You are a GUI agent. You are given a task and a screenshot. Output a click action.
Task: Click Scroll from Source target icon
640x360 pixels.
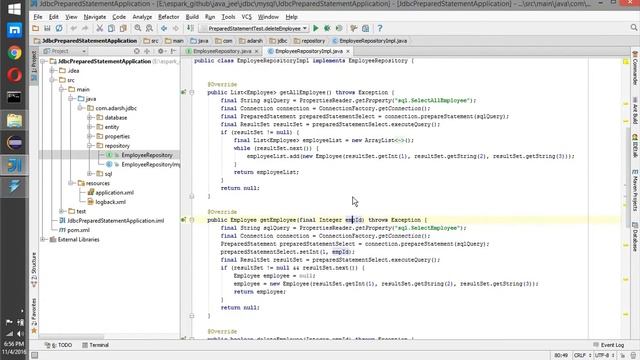tap(137, 51)
